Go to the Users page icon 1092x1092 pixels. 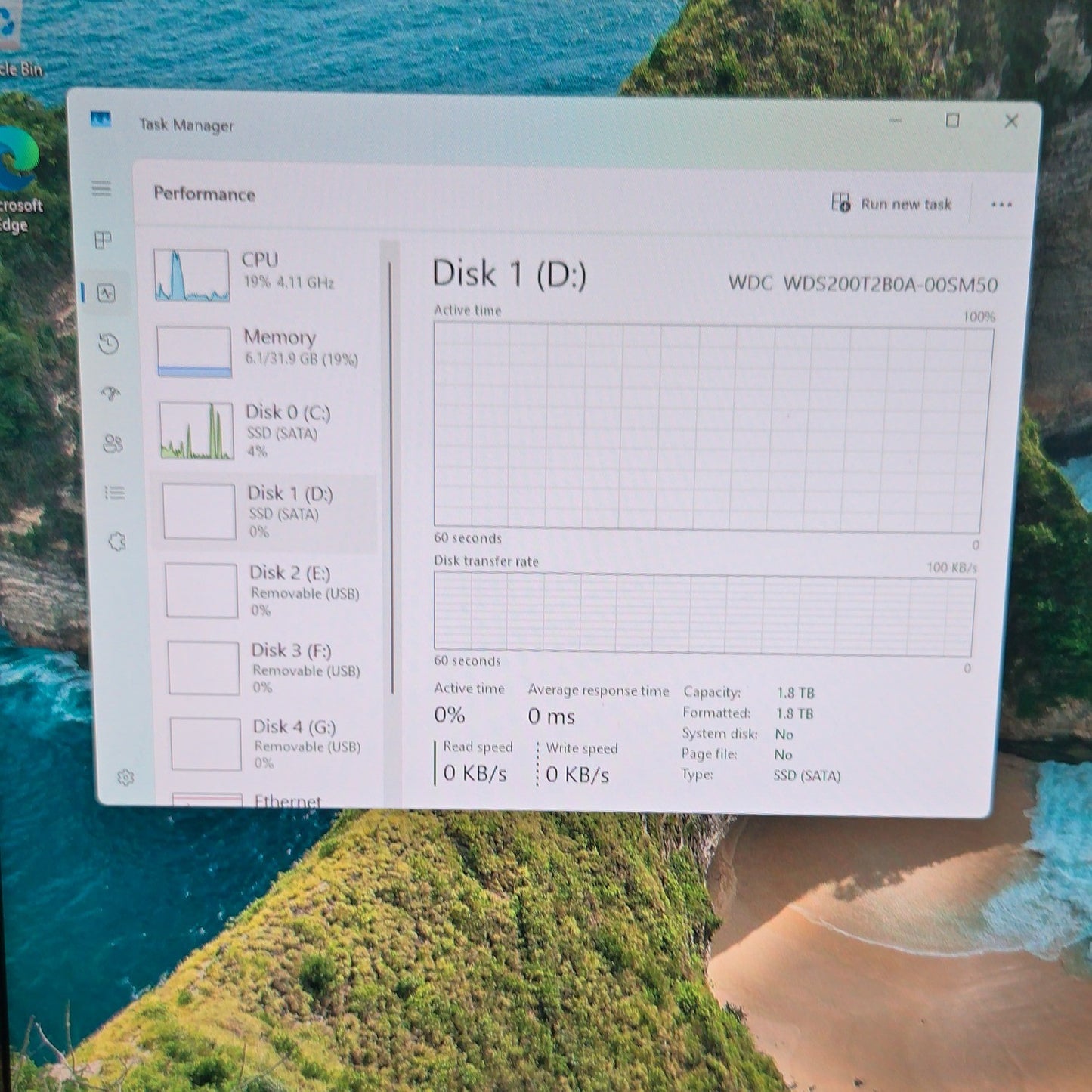click(113, 444)
